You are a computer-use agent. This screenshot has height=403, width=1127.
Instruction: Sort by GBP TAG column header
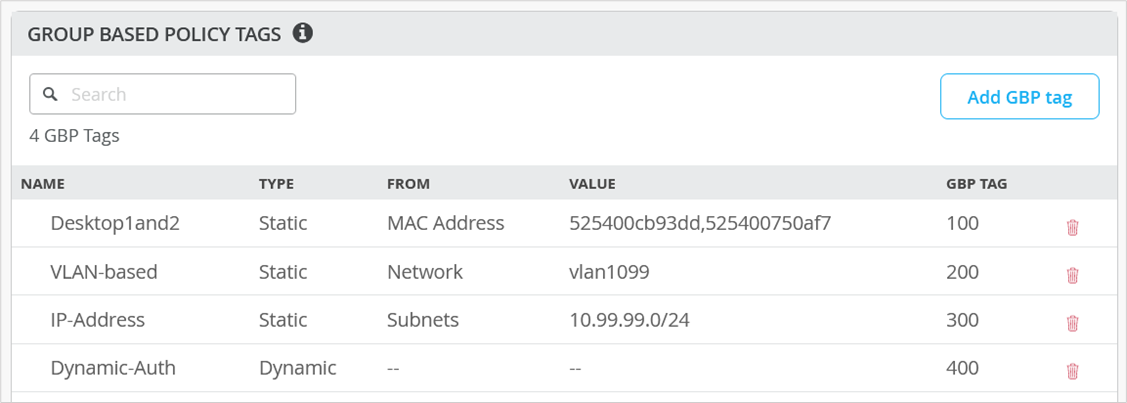point(976,184)
